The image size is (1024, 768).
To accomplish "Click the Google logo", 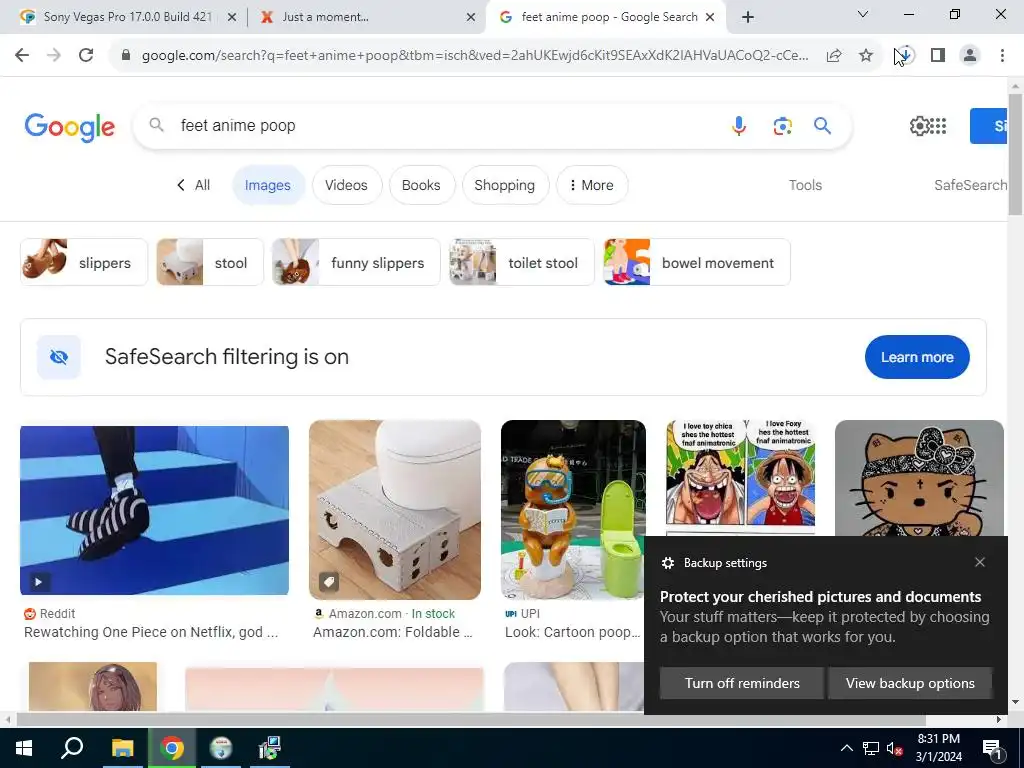I will pos(69,127).
